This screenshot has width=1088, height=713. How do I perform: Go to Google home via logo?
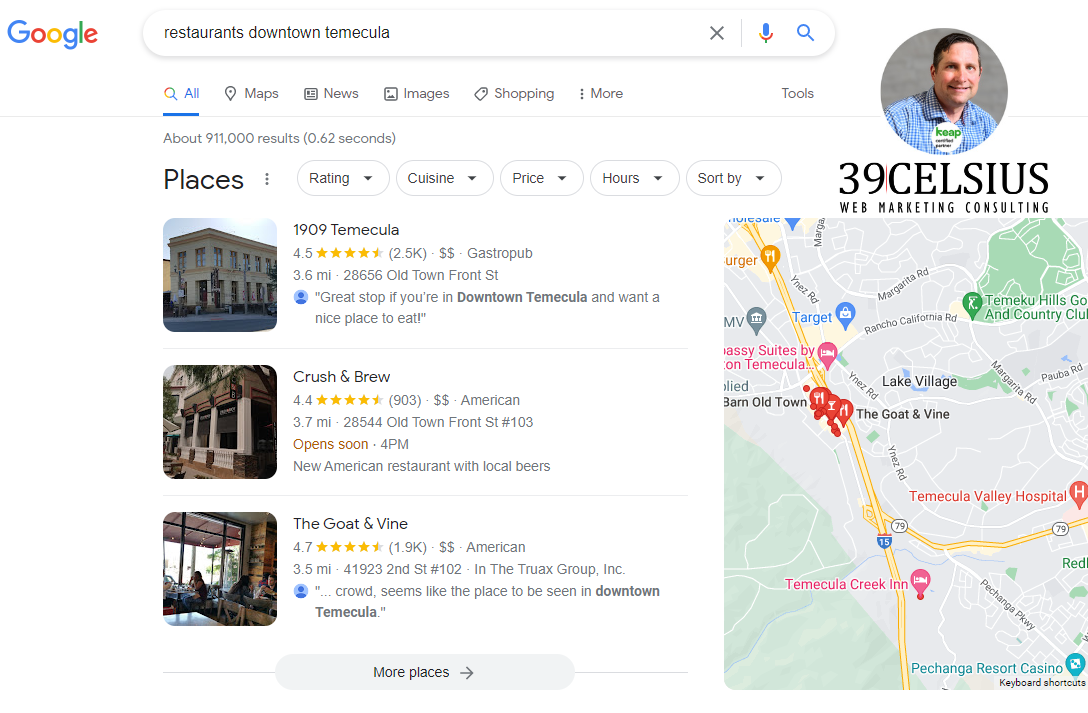pos(53,33)
